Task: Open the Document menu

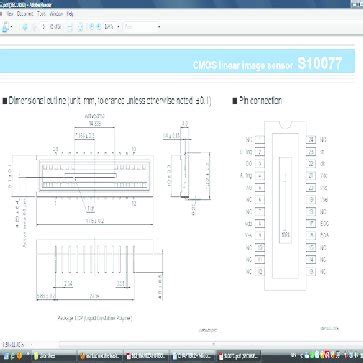Action: 25,14
